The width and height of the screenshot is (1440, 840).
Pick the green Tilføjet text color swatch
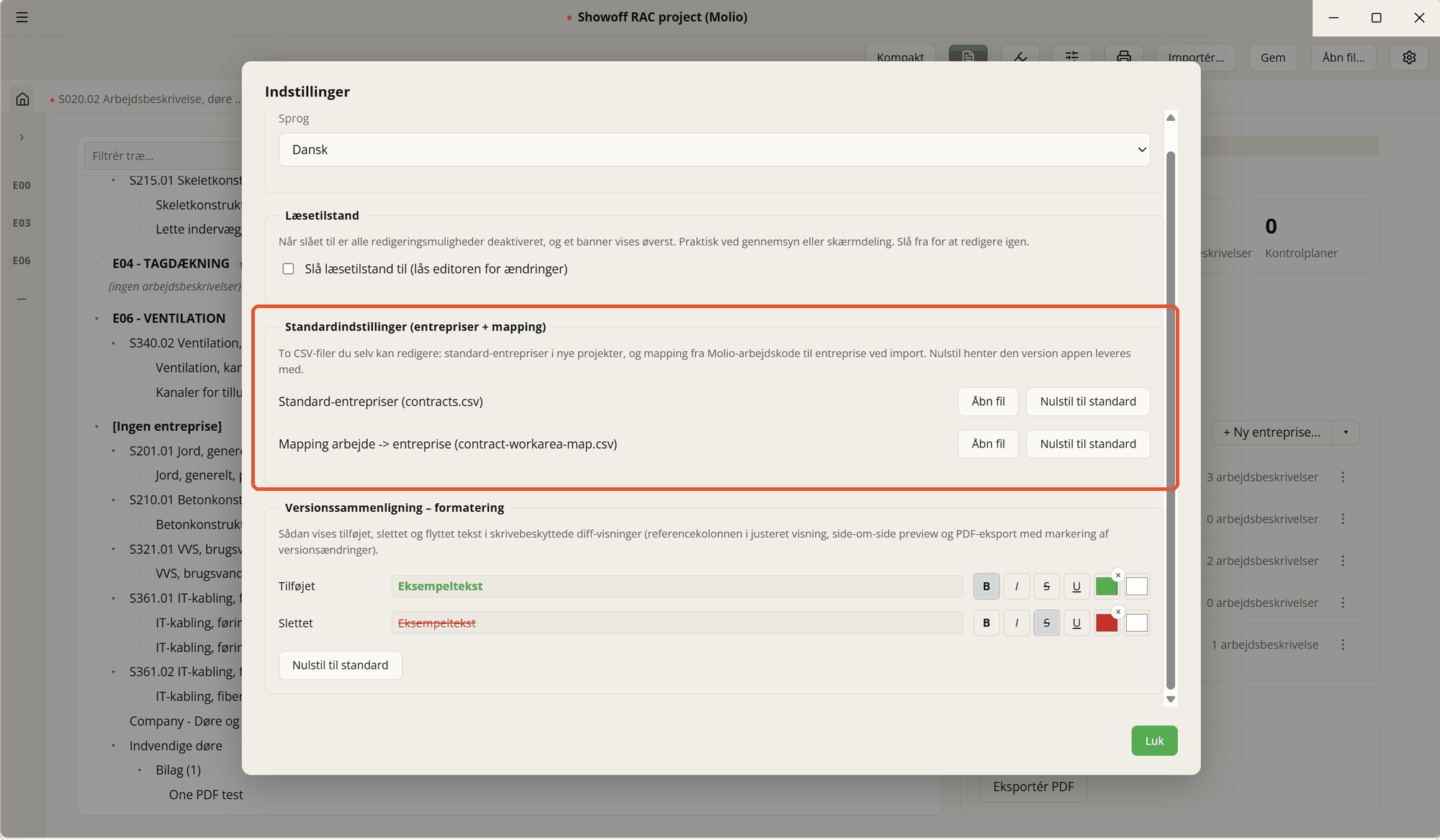1107,587
